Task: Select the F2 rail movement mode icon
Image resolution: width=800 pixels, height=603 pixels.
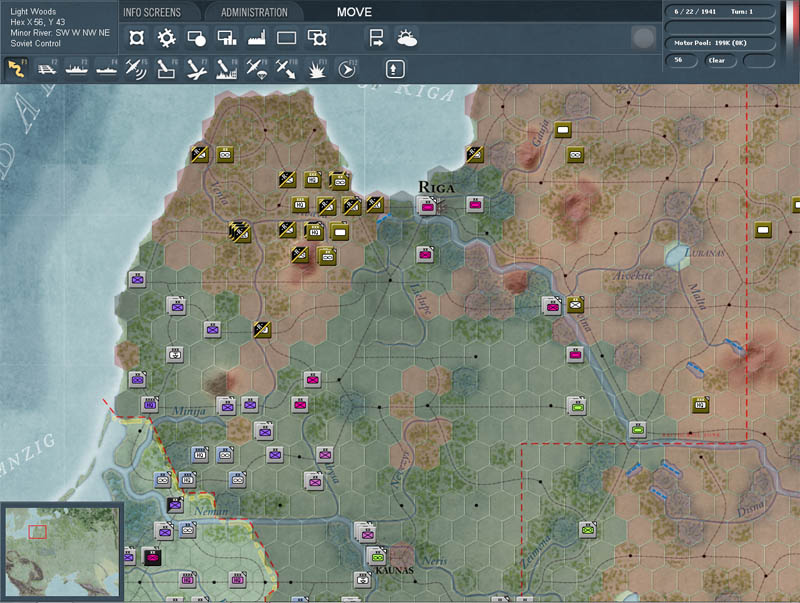Action: [47, 69]
